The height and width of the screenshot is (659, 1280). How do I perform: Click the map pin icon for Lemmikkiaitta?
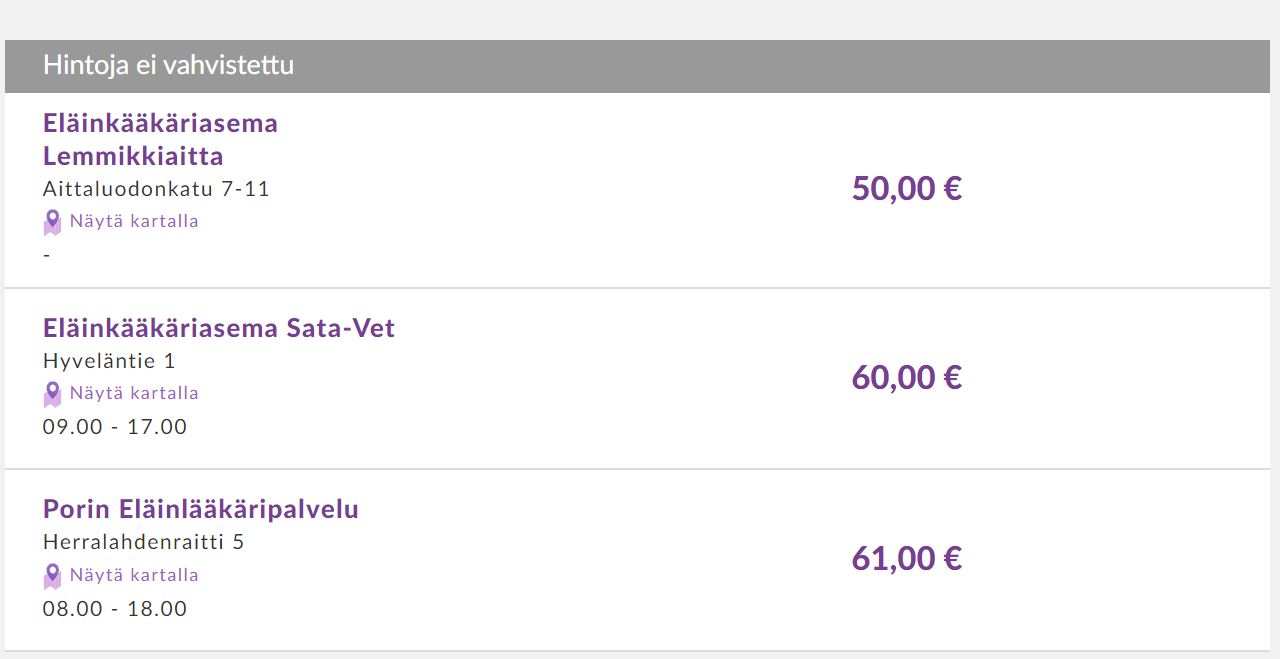pyautogui.click(x=52, y=222)
